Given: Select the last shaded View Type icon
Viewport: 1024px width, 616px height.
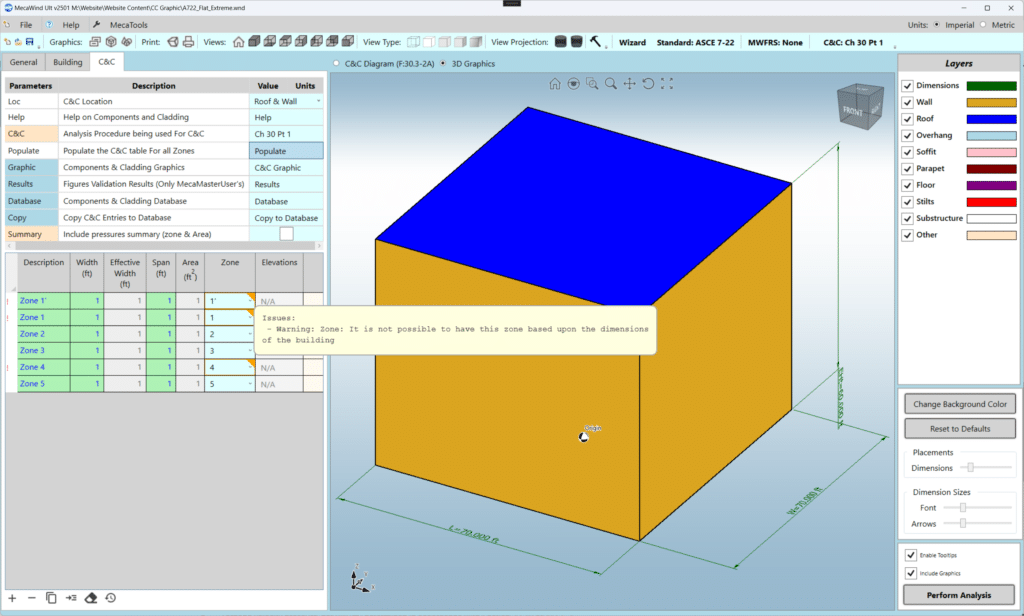Looking at the screenshot, I should [x=476, y=42].
